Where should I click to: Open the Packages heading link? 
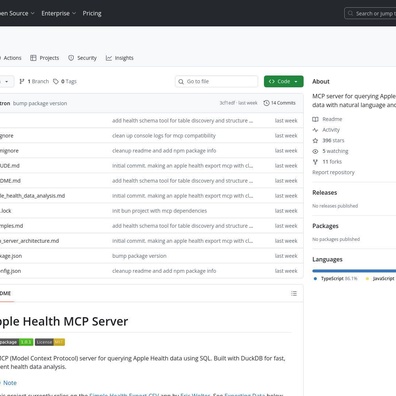[x=325, y=226]
